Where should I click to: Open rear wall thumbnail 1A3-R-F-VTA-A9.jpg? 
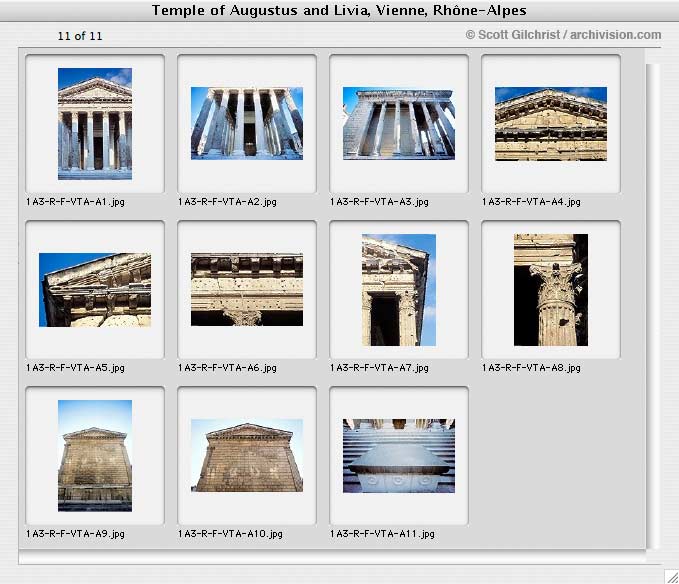pyautogui.click(x=95, y=456)
